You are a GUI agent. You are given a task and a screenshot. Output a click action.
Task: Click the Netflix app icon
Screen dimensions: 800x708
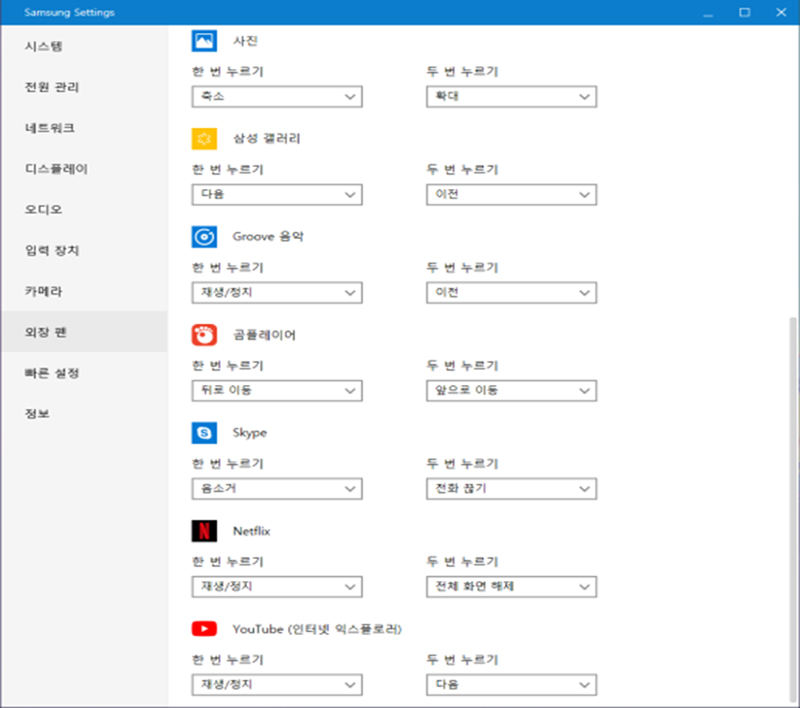coord(202,530)
